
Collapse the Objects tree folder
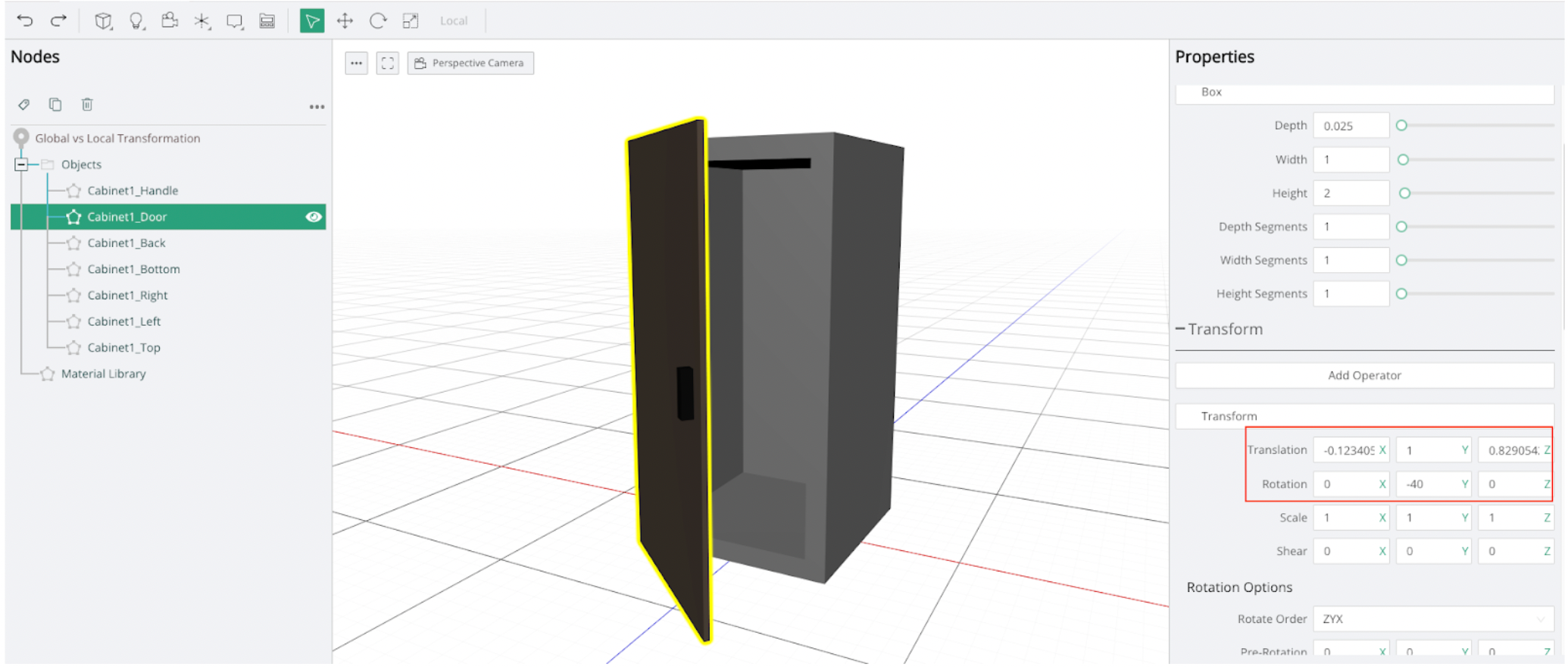click(x=21, y=164)
